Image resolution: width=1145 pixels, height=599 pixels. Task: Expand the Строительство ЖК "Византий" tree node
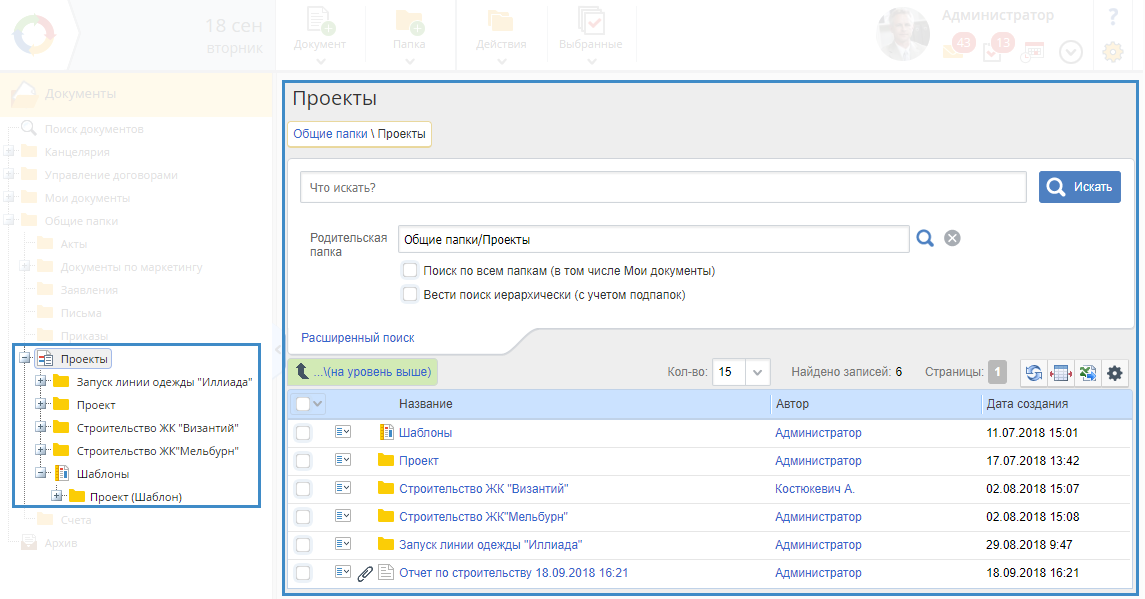(41, 427)
